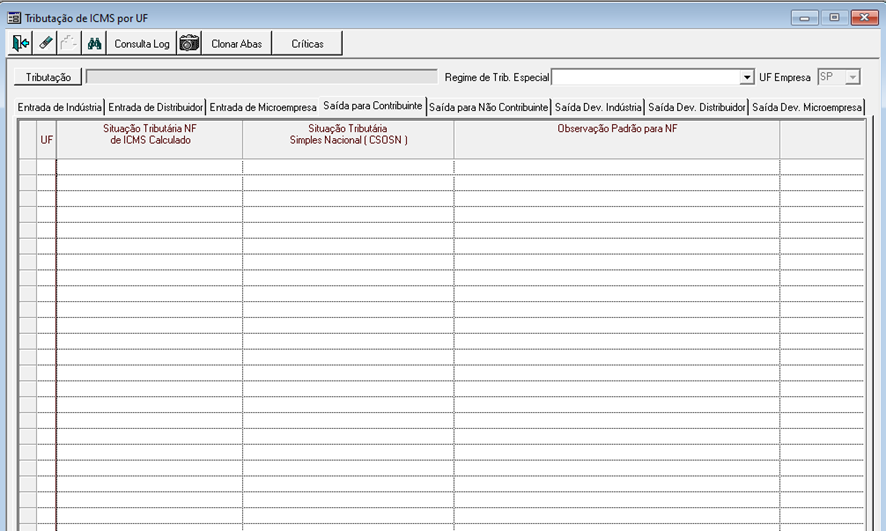Click Clonar Abas button
This screenshot has height=531, width=886.
236,43
